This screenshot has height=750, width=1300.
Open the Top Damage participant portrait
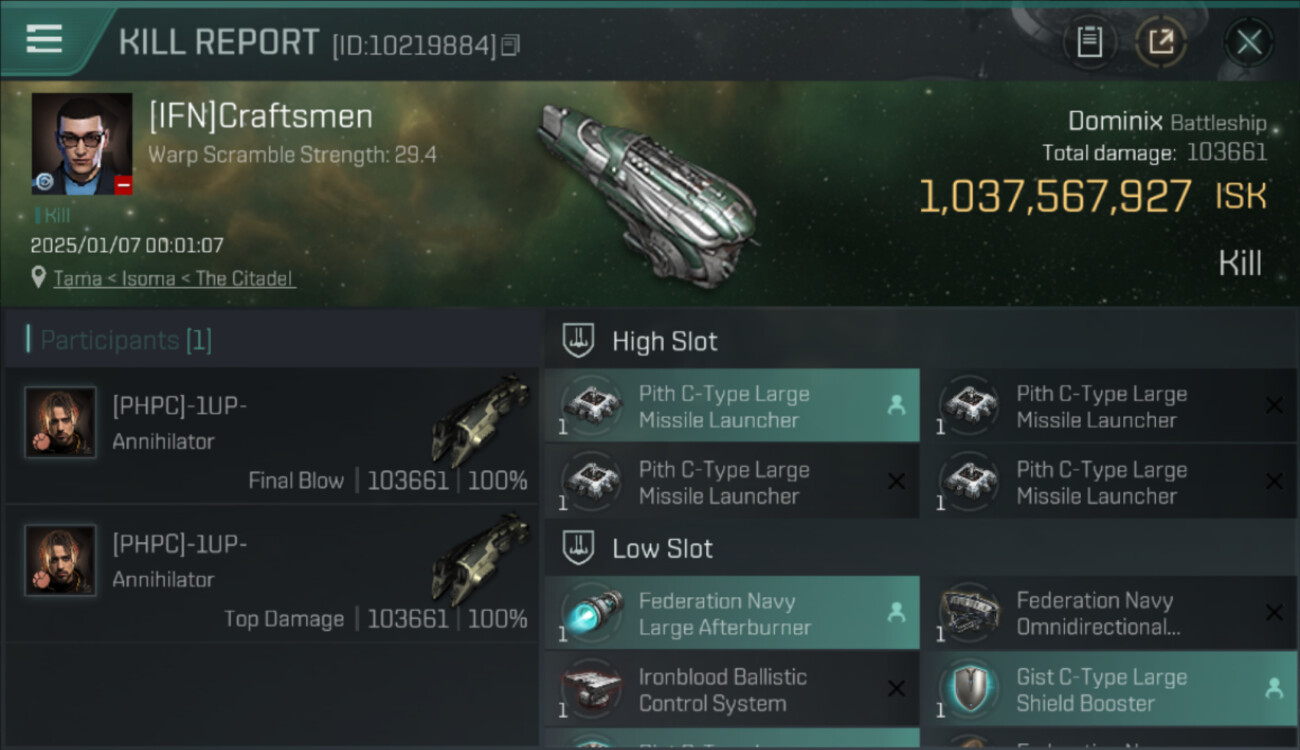[60, 560]
